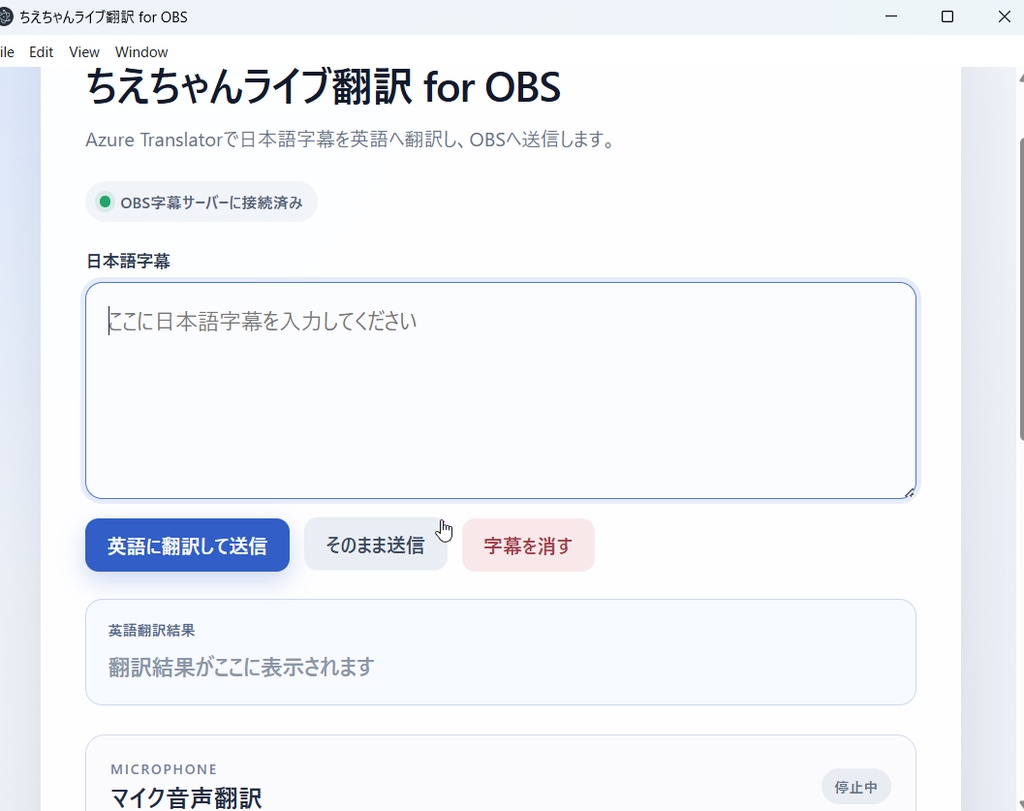The width and height of the screenshot is (1024, 811).
Task: Click the 停止中 microphone status badge
Action: tap(856, 787)
